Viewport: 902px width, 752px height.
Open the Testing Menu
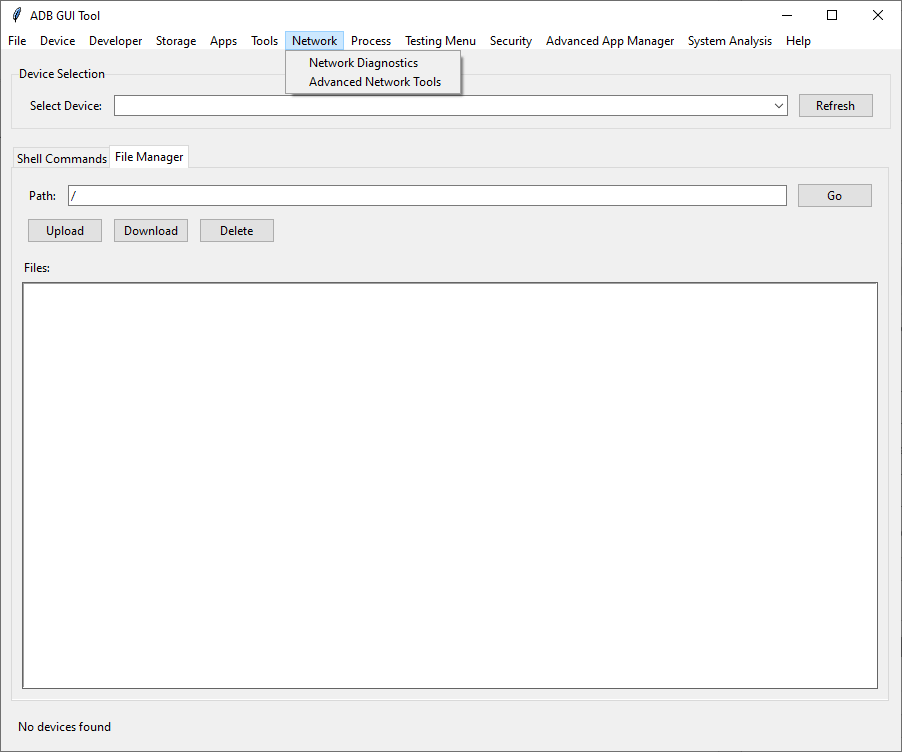pyautogui.click(x=440, y=41)
